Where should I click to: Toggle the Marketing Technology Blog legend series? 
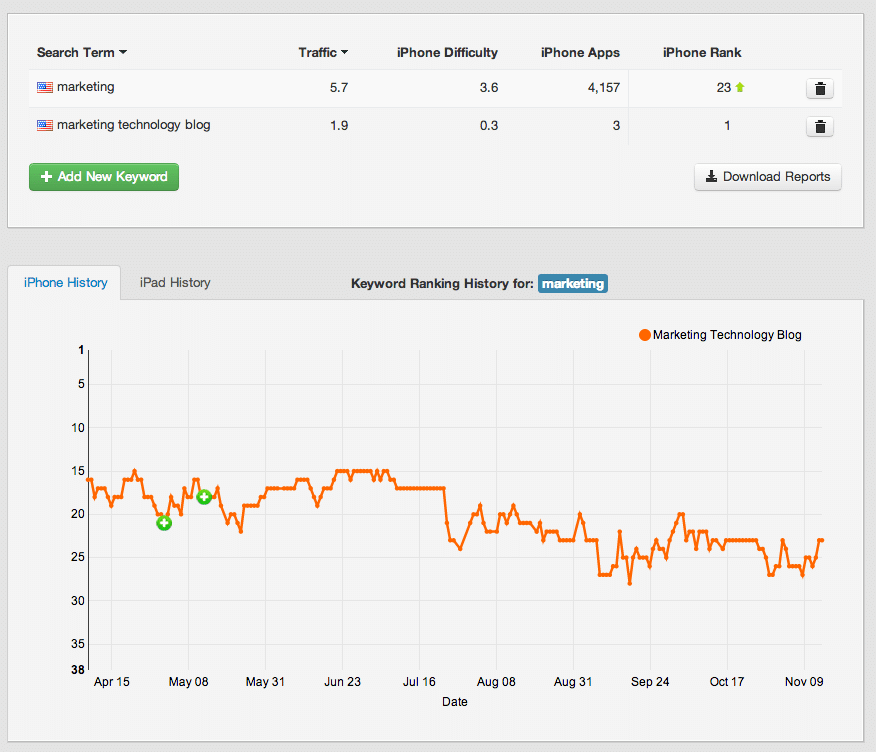(720, 335)
